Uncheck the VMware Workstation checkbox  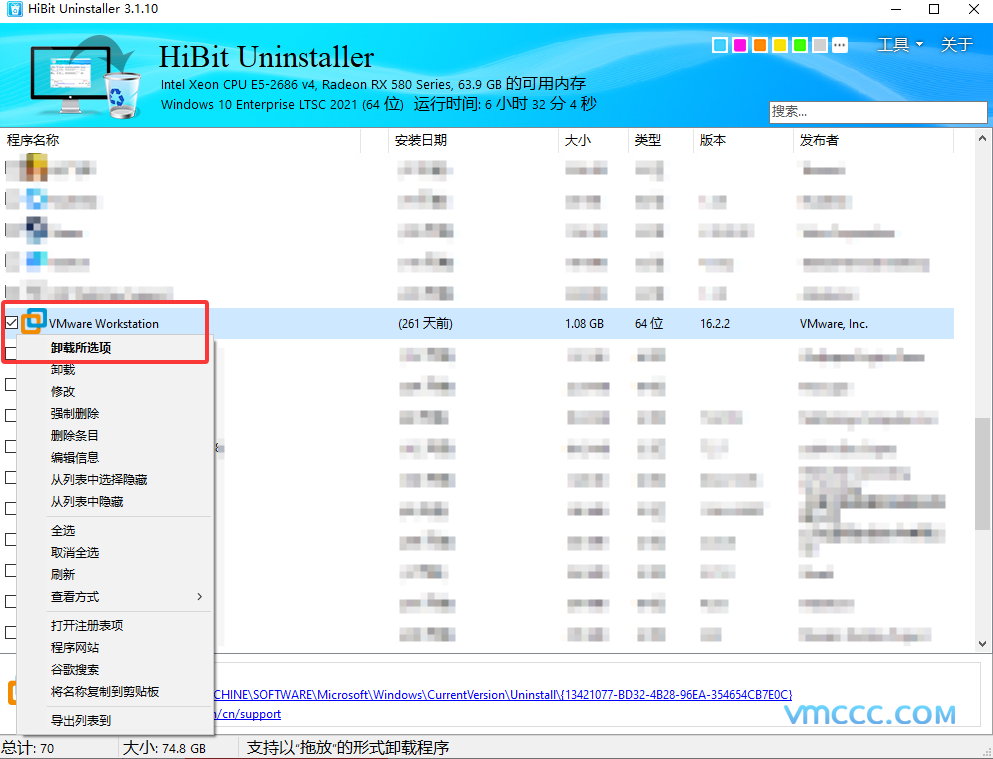pos(11,323)
